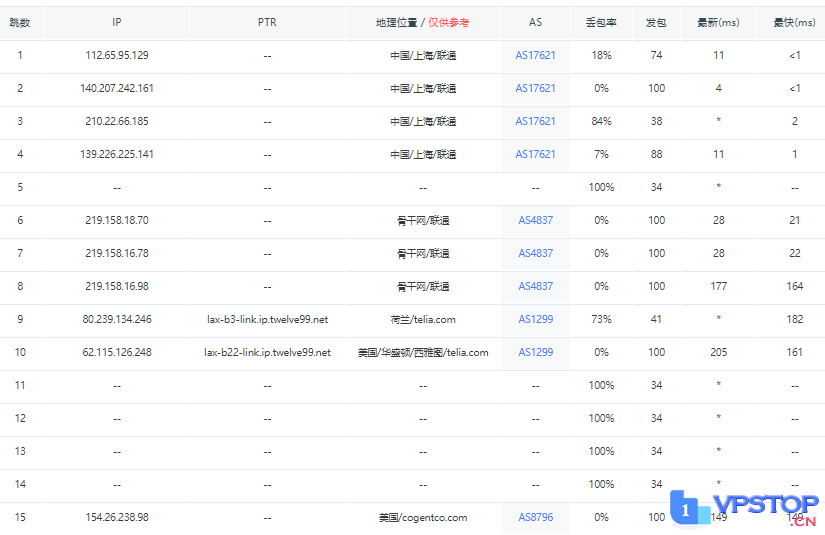The image size is (825, 535).
Task: Click AS4837 link for 219.158.16.78
Action: [535, 254]
